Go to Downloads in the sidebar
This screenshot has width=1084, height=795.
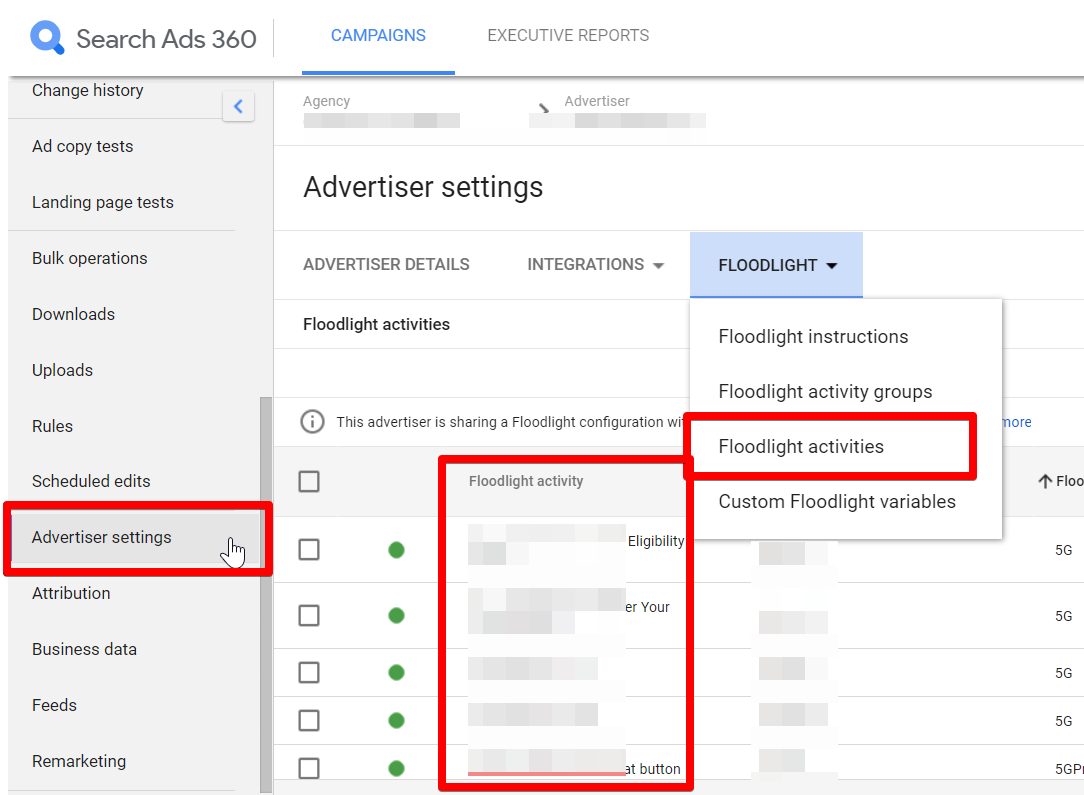point(73,315)
